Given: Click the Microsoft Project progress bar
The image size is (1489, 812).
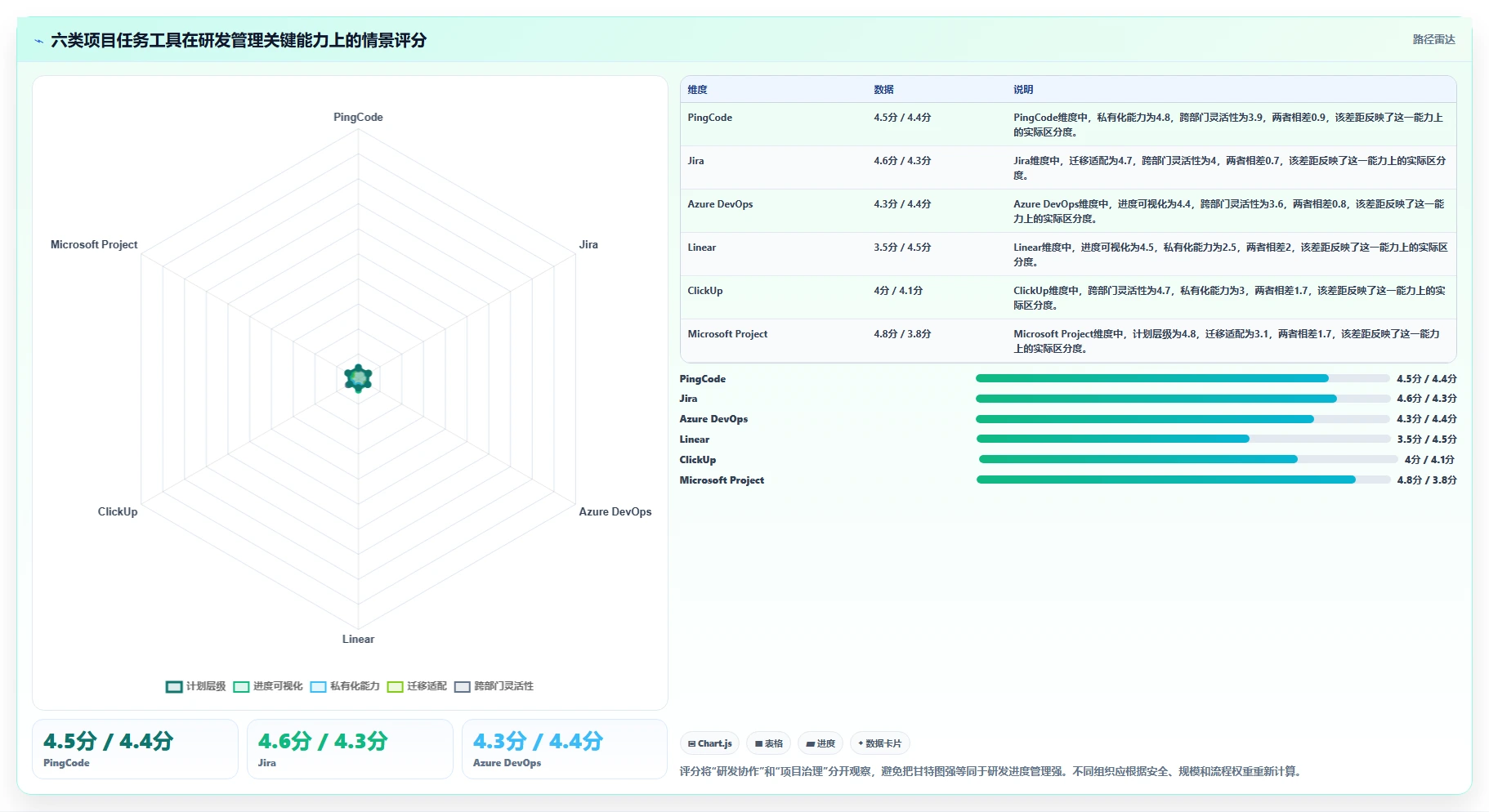Looking at the screenshot, I should [1183, 480].
